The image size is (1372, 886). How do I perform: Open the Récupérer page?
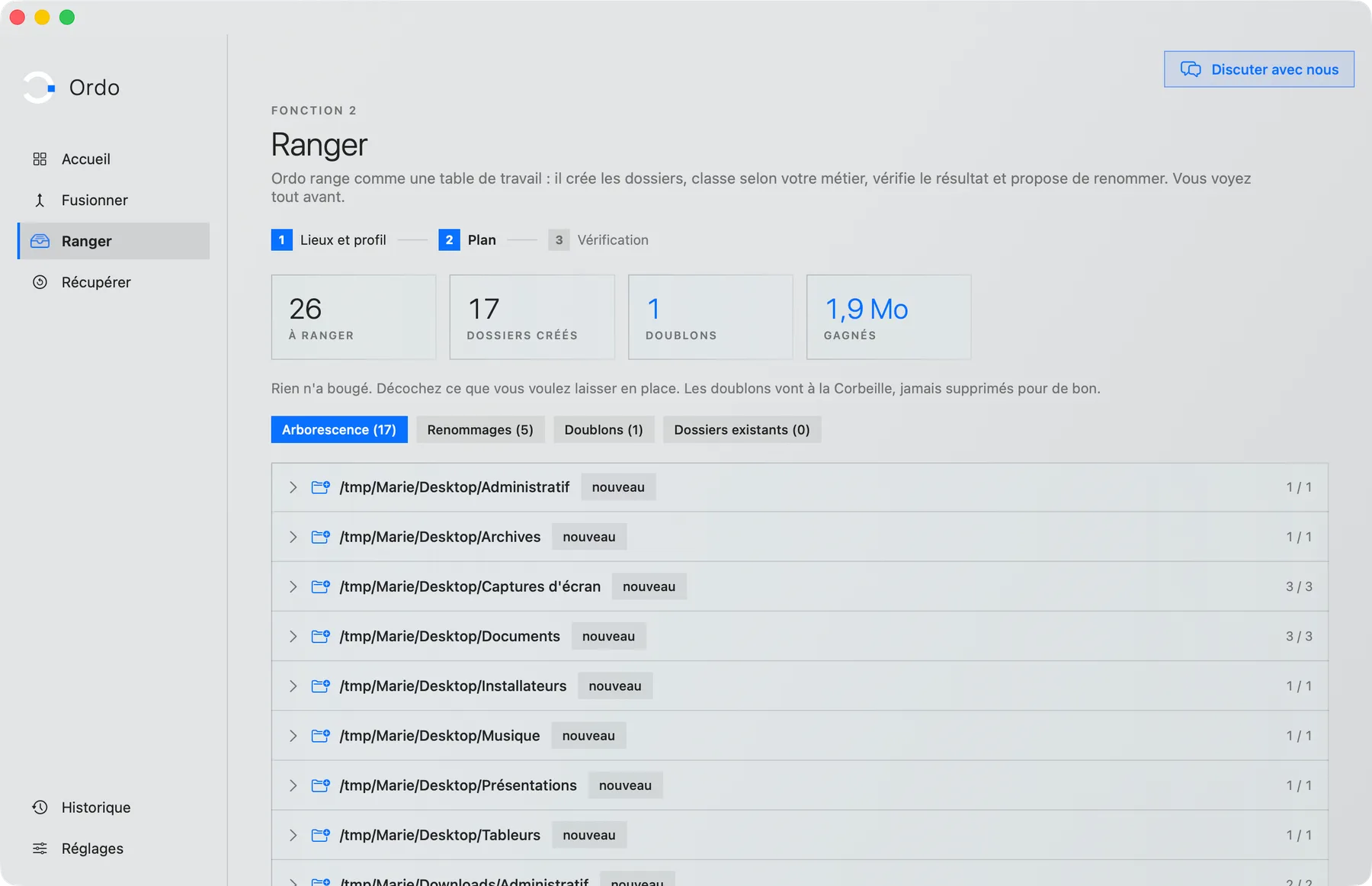(x=114, y=282)
